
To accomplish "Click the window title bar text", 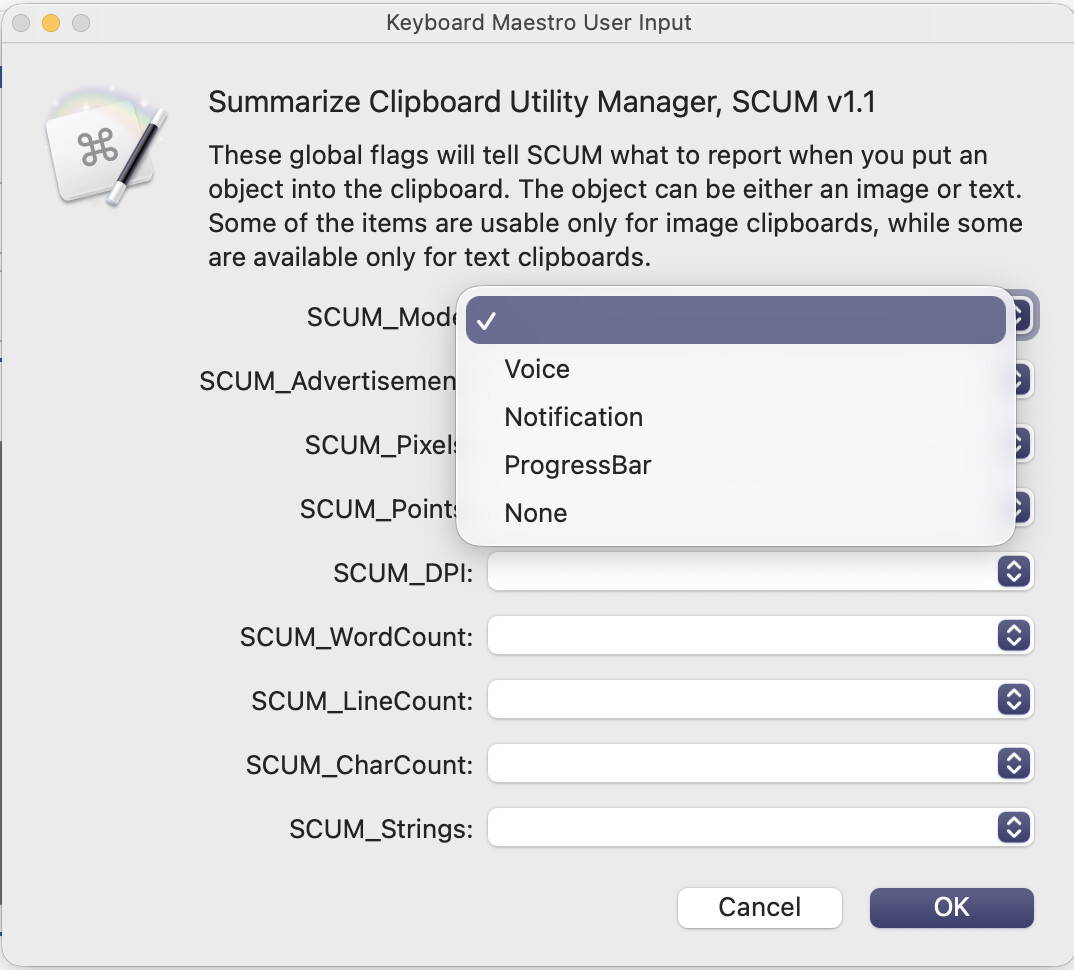I will (539, 22).
